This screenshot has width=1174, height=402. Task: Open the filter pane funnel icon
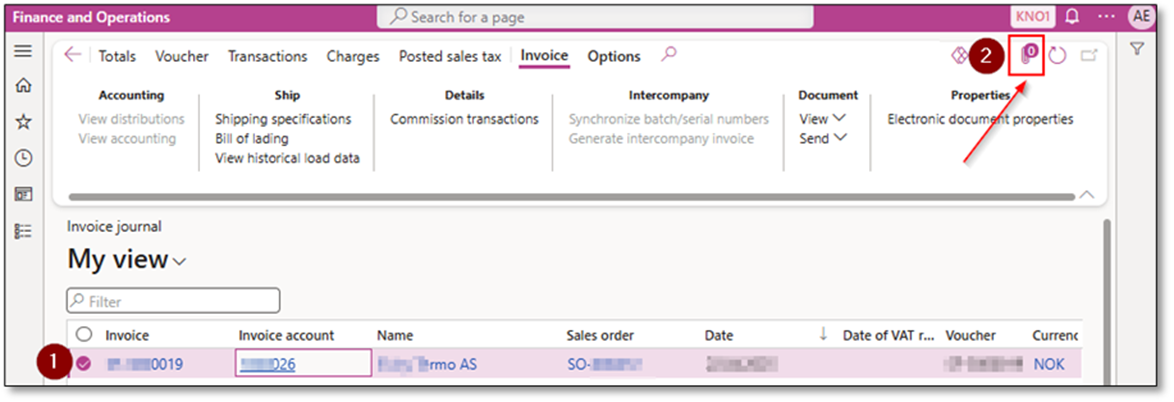[x=1137, y=50]
